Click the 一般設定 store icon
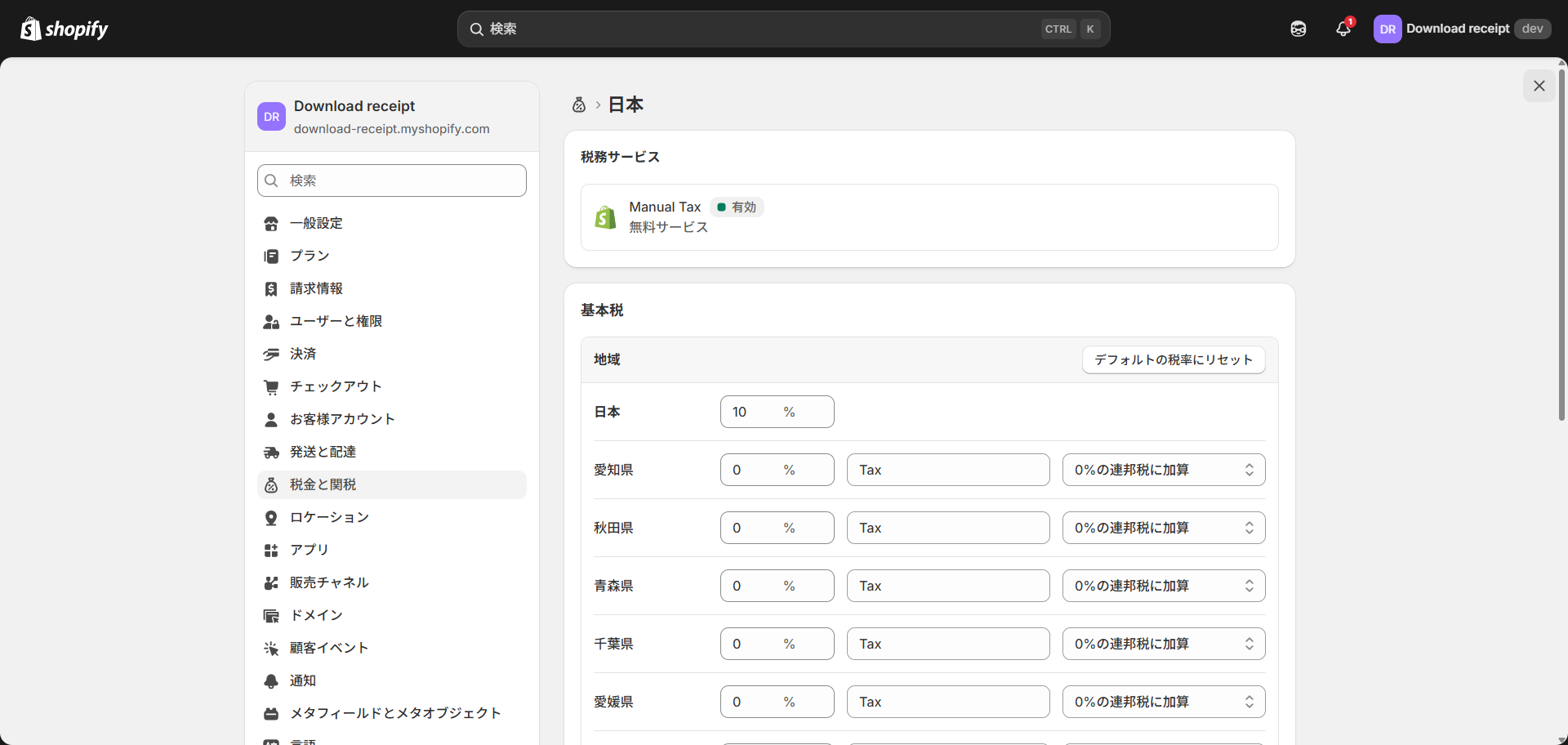The width and height of the screenshot is (1568, 745). 271,223
